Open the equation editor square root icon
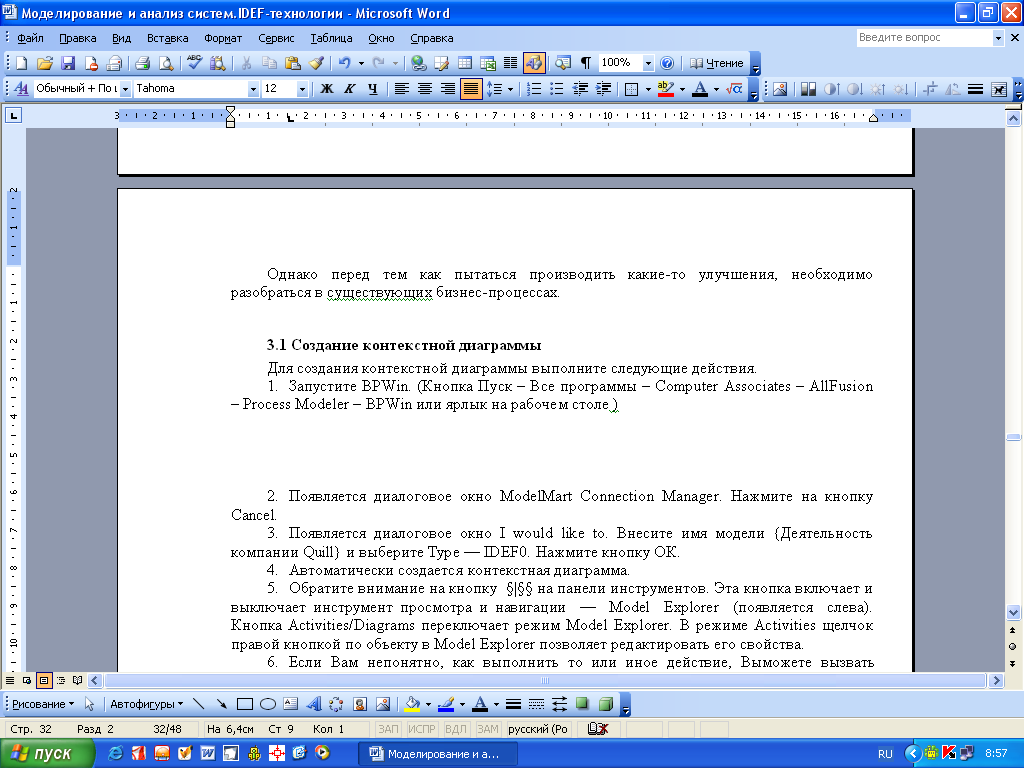The width and height of the screenshot is (1024, 768). tap(734, 89)
